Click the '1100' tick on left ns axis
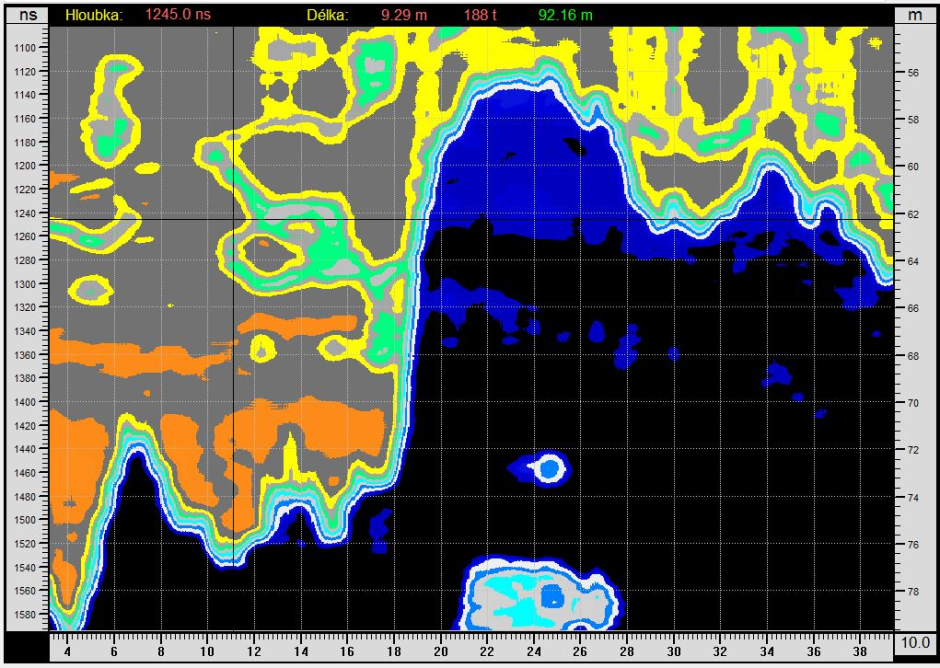This screenshot has height=668, width=940. tap(24, 48)
